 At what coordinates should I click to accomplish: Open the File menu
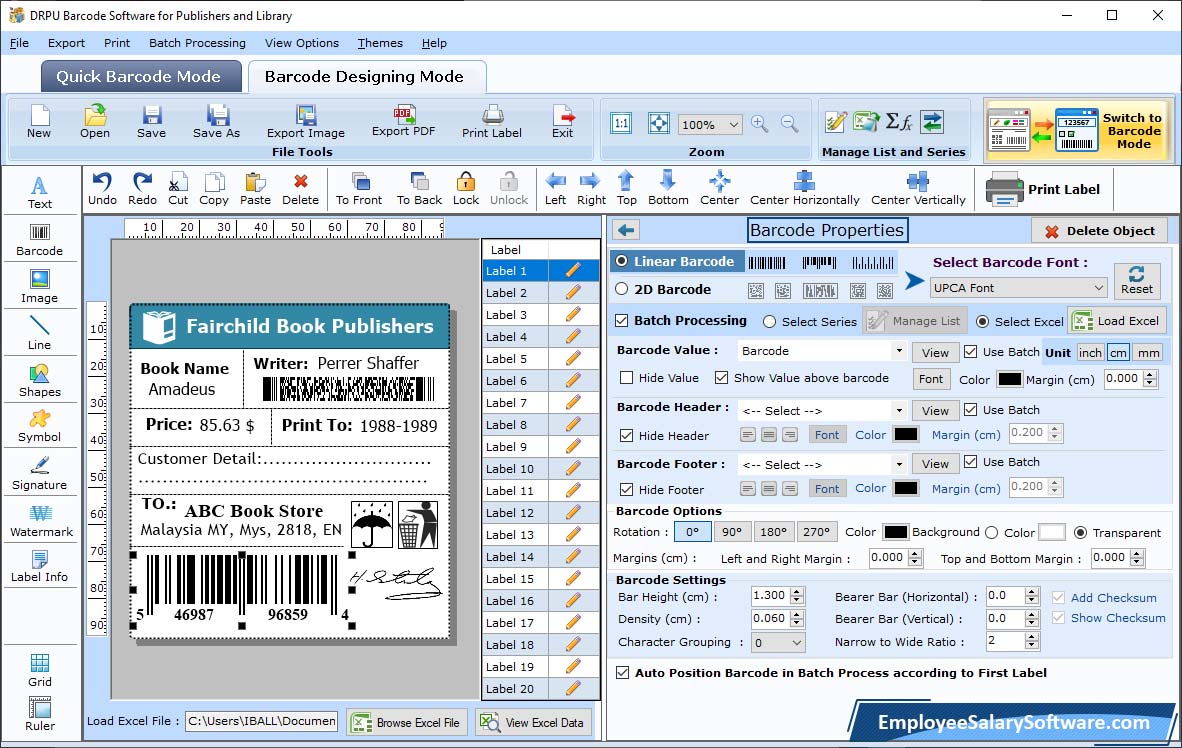point(19,43)
